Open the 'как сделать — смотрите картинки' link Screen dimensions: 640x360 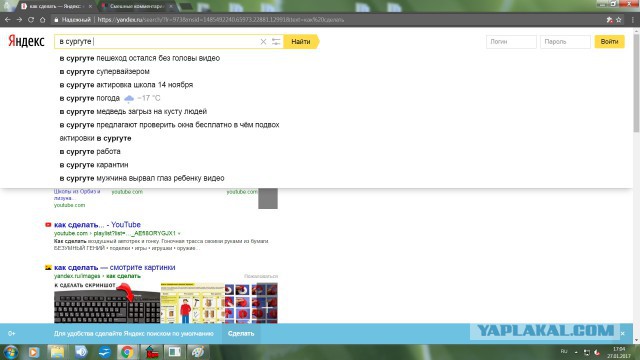pyautogui.click(x=115, y=267)
